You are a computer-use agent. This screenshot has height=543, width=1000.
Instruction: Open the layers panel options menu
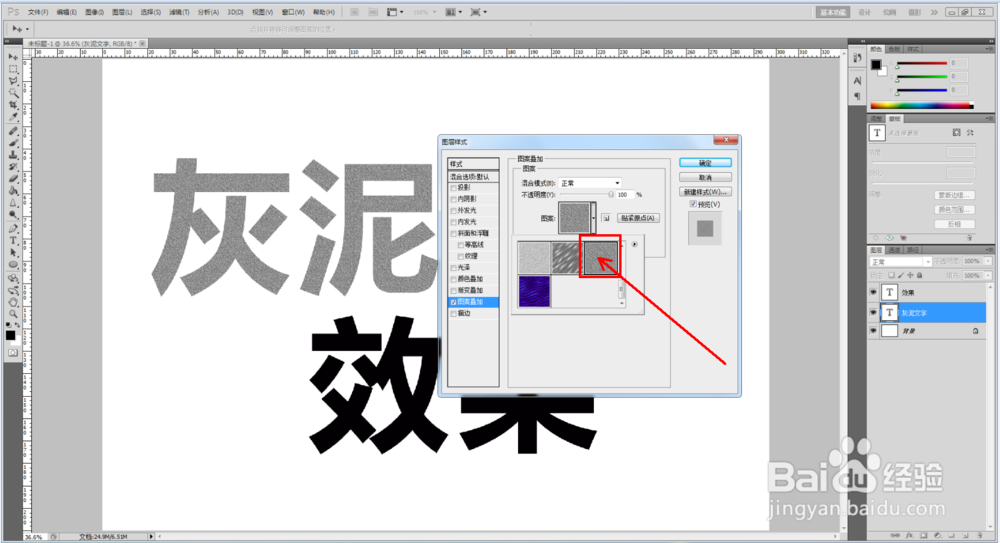pyautogui.click(x=989, y=250)
